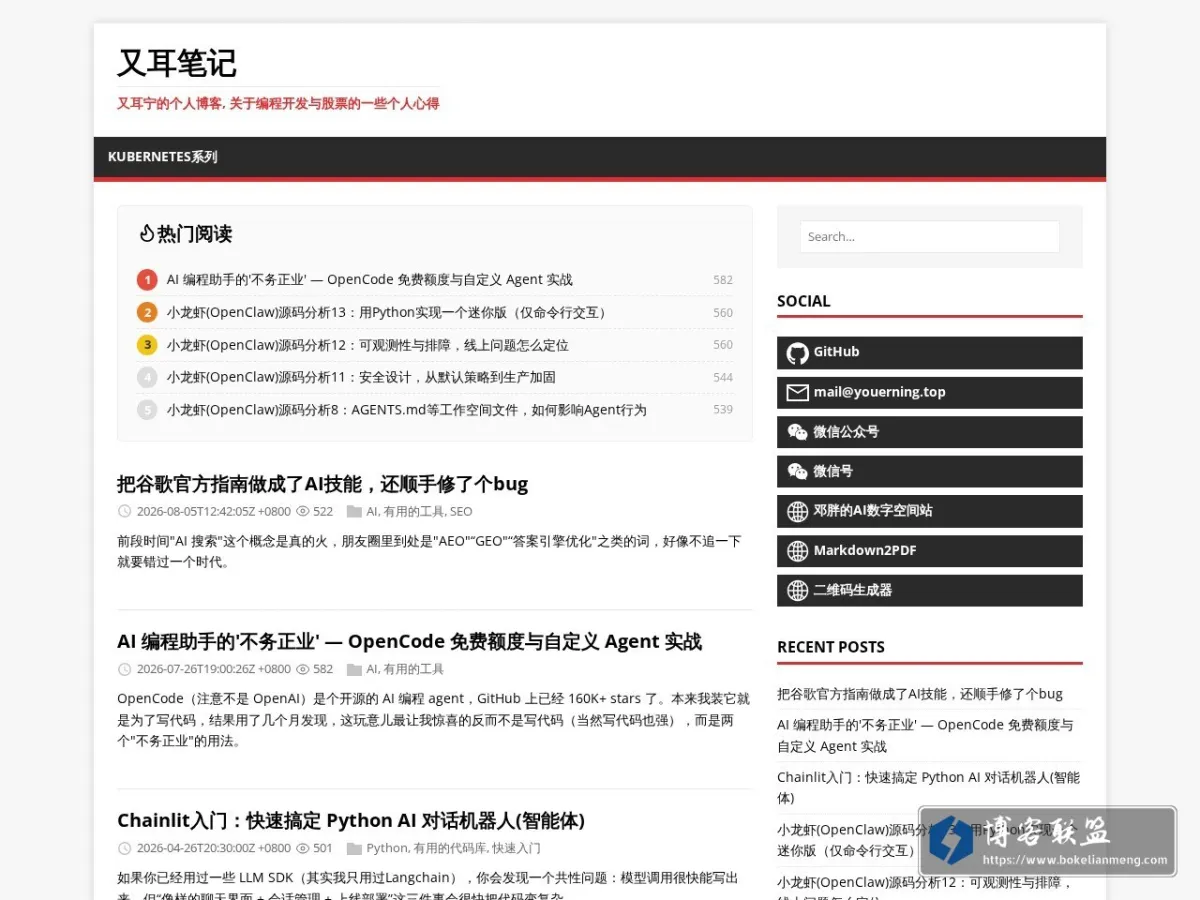Viewport: 1200px width, 900px height.
Task: Click clock icon next to 2026-08-05 date
Action: [125, 511]
